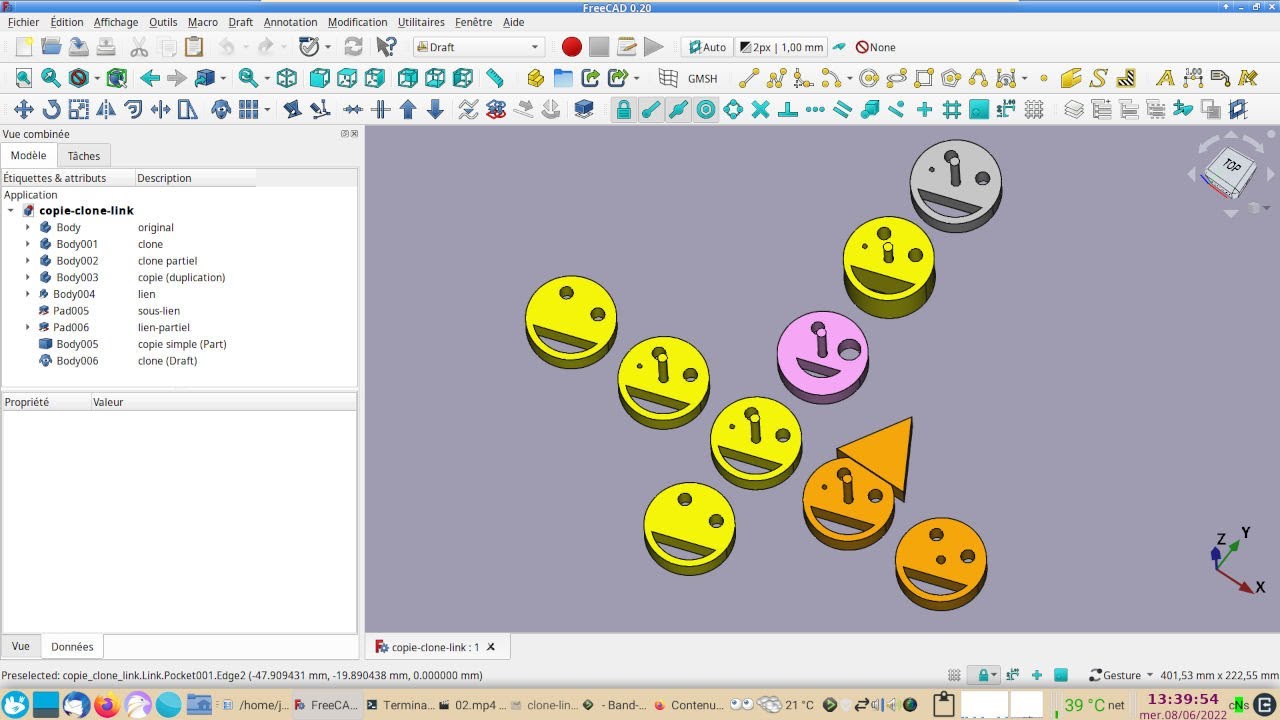
Task: Expand the Body004 lien node
Action: click(x=28, y=294)
